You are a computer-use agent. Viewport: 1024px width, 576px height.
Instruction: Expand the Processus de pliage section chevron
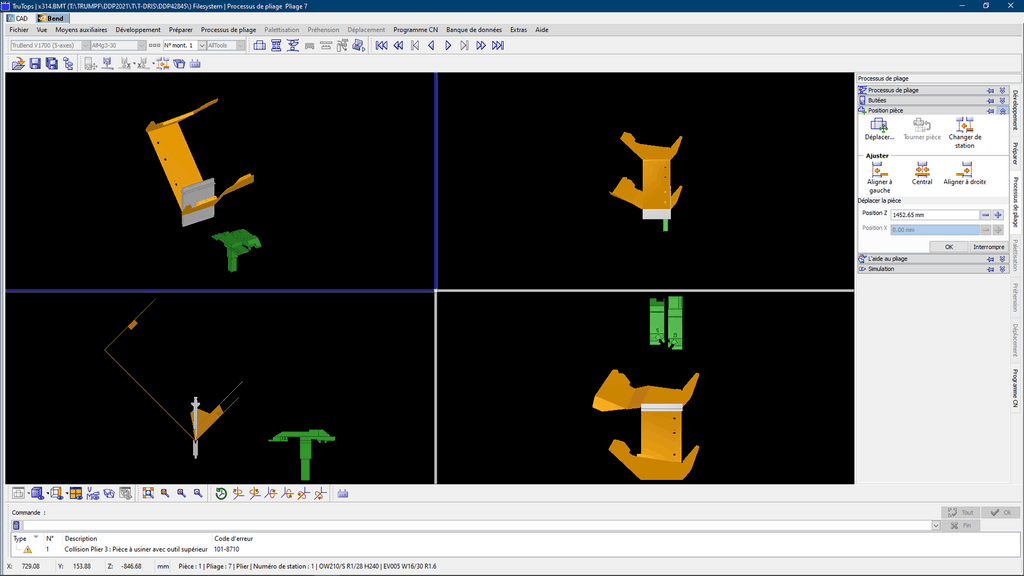[1002, 91]
